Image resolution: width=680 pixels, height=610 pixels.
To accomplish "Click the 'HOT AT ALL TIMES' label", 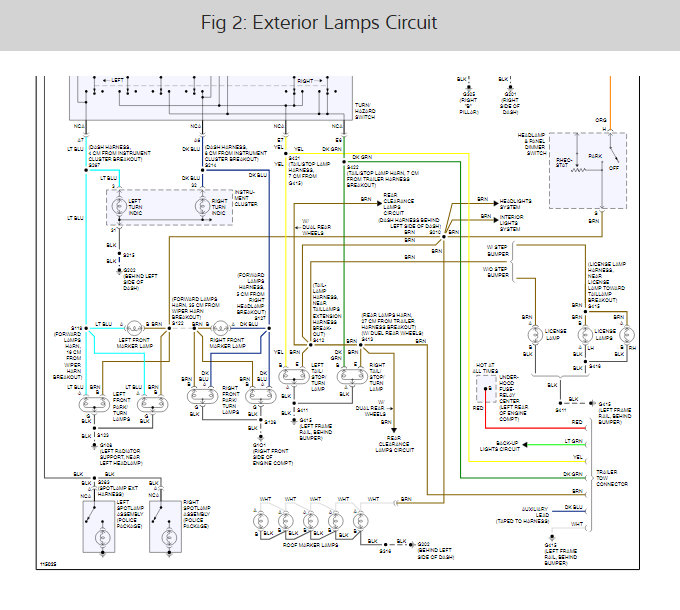I will pos(485,368).
